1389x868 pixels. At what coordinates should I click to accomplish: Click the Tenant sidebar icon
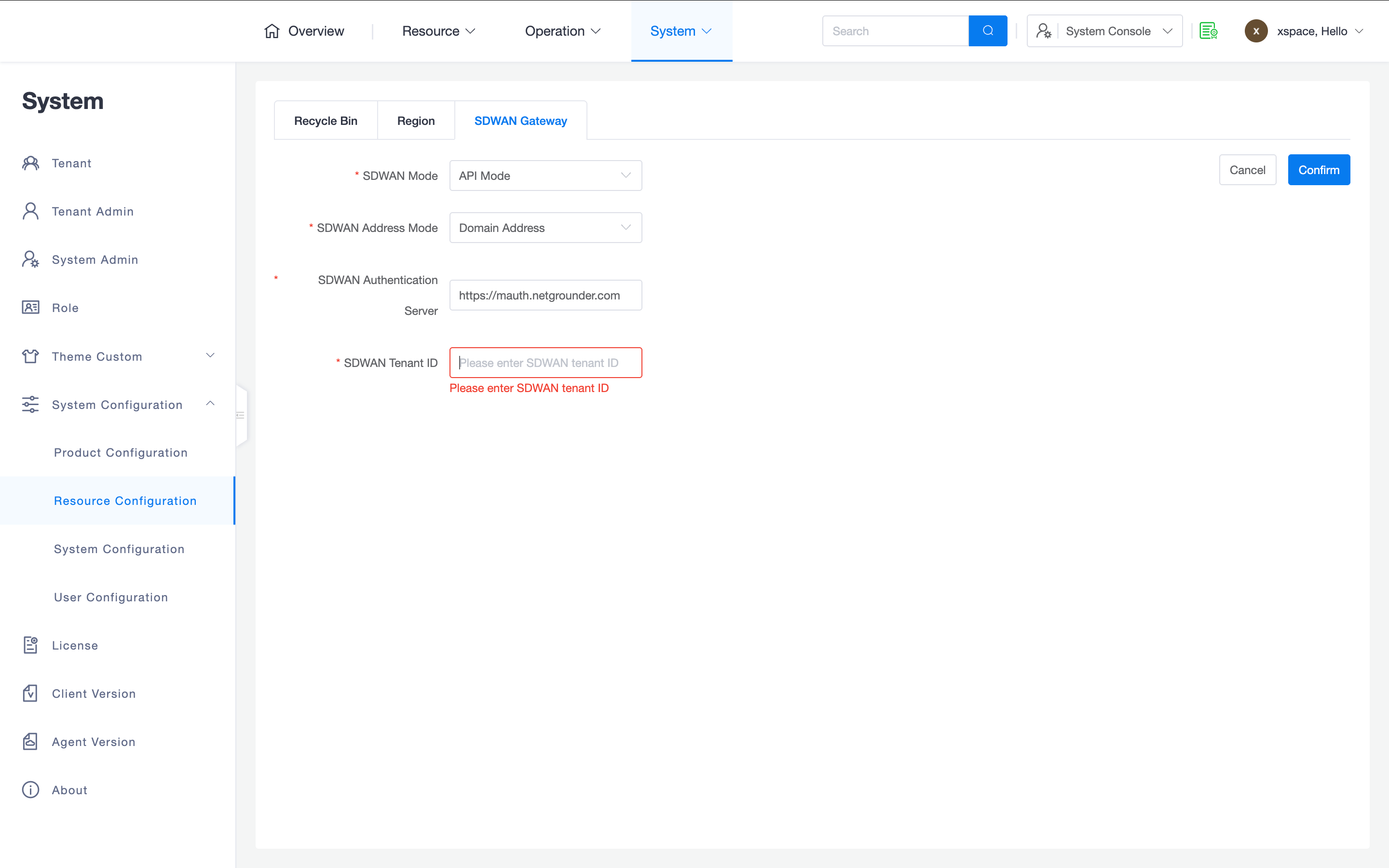click(30, 163)
